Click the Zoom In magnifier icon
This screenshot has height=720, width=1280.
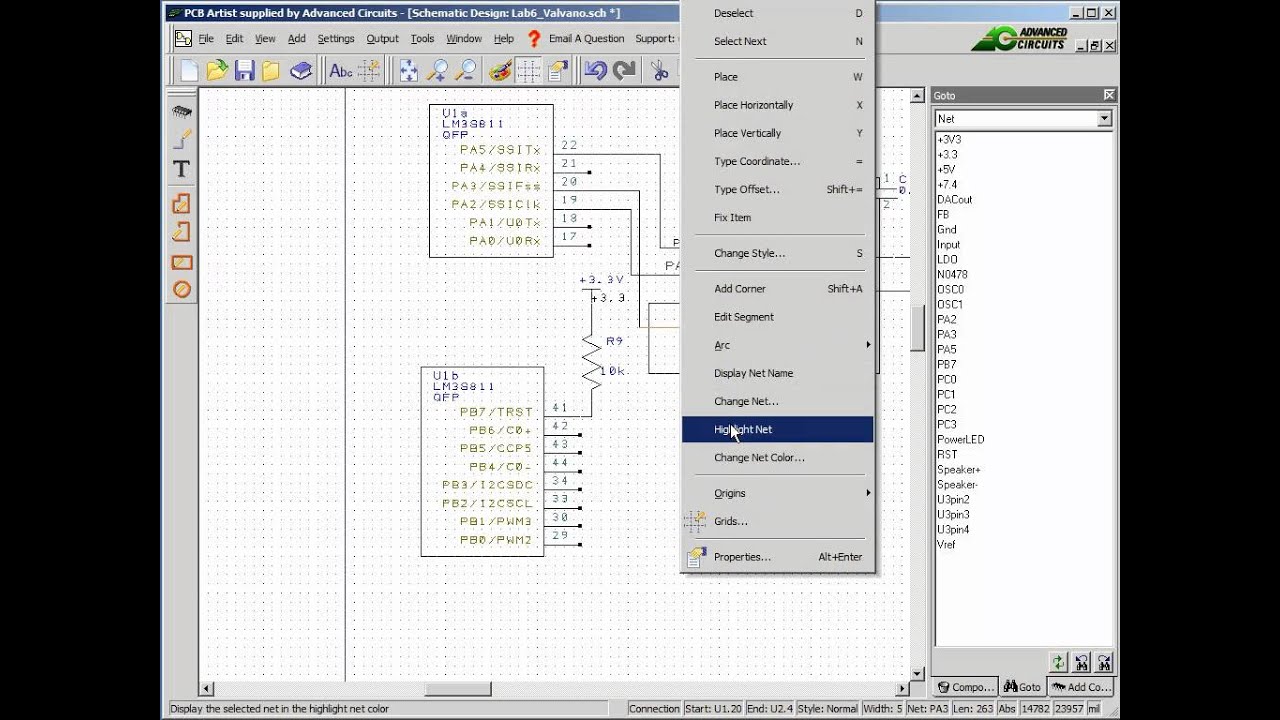pos(437,70)
